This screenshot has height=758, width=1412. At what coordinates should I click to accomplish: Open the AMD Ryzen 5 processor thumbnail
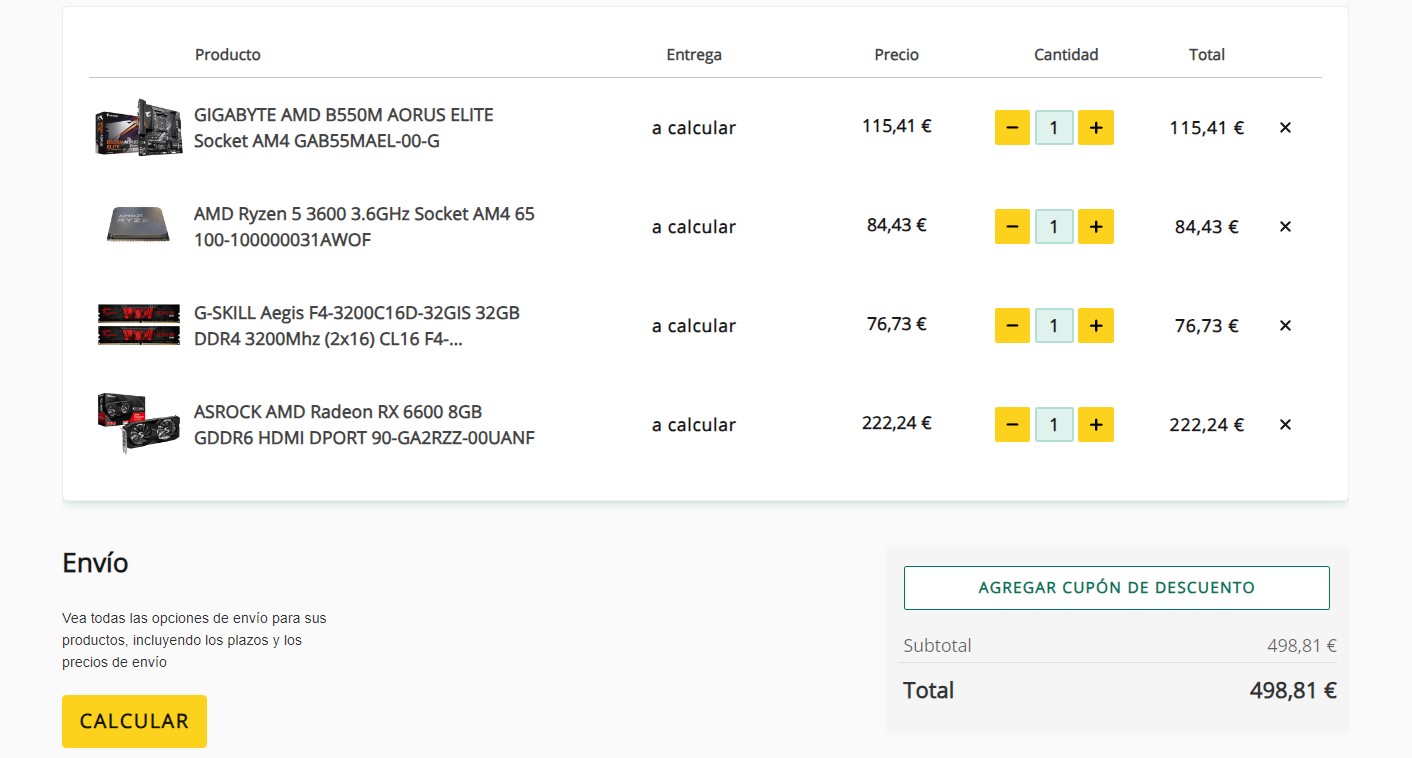click(138, 226)
